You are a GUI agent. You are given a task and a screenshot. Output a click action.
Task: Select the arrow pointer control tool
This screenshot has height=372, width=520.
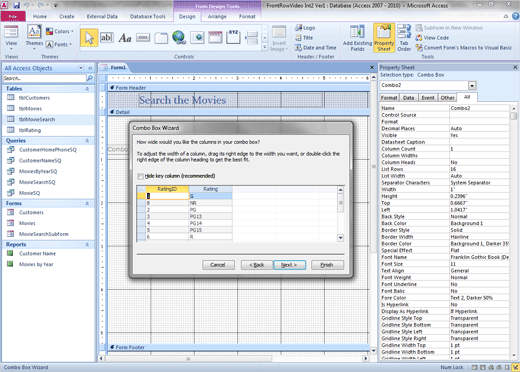tap(89, 38)
